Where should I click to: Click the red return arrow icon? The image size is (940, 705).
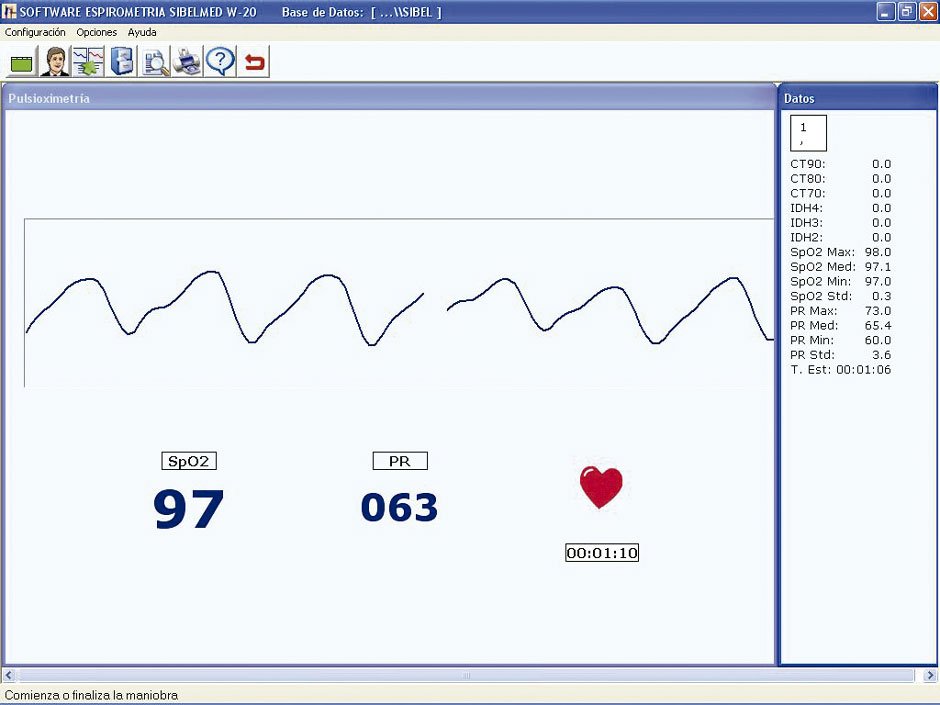(254, 63)
